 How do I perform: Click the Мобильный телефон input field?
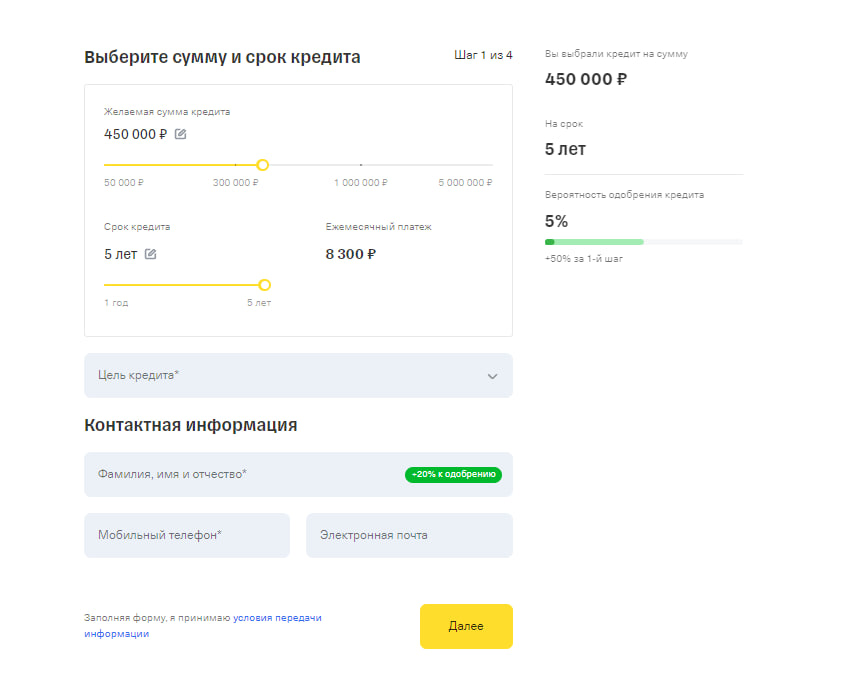tap(187, 535)
